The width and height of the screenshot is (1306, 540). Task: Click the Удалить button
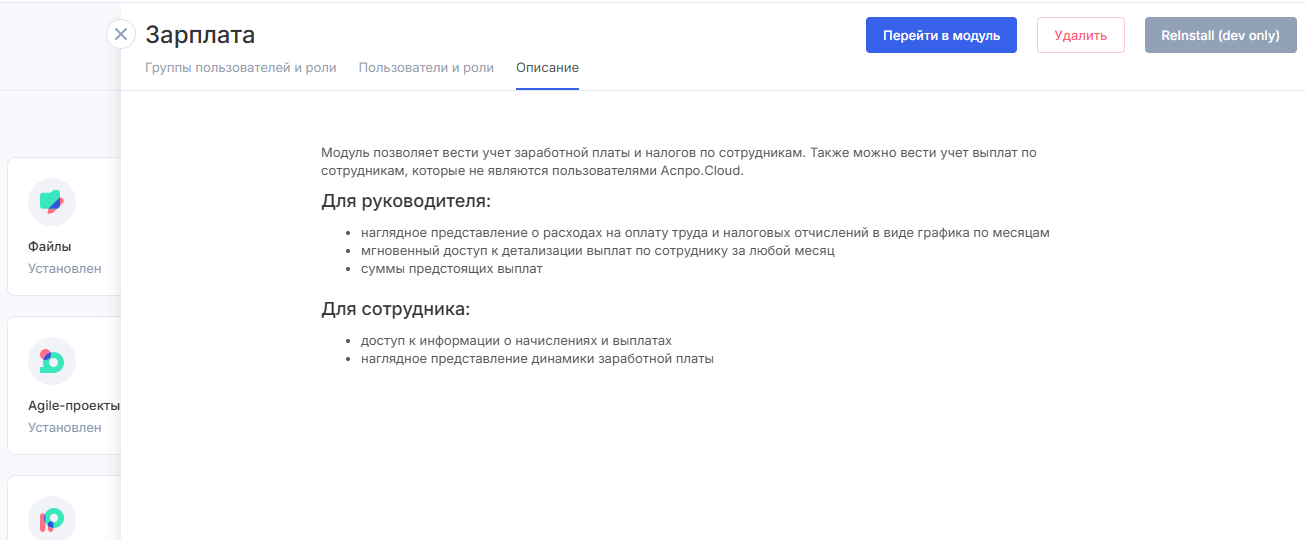(x=1080, y=35)
